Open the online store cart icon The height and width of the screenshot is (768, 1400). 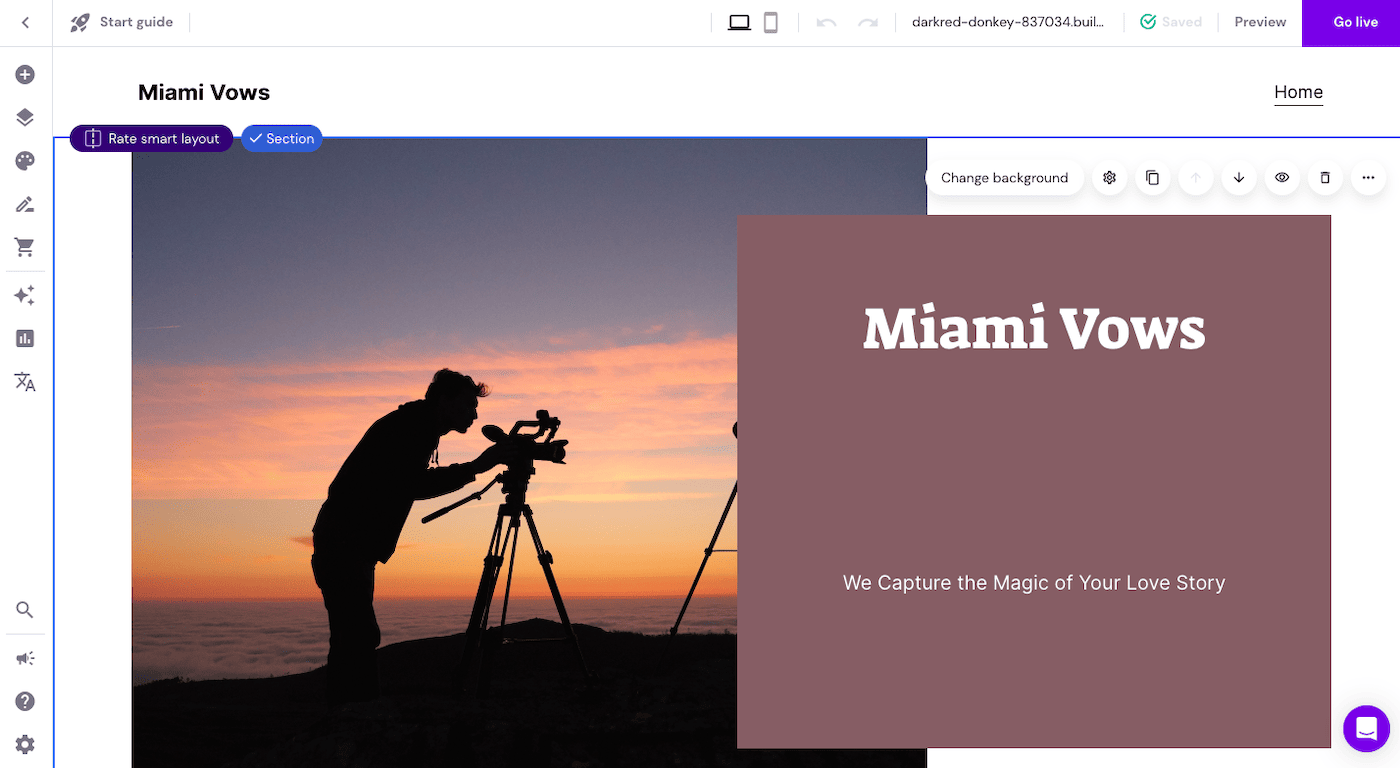[25, 247]
